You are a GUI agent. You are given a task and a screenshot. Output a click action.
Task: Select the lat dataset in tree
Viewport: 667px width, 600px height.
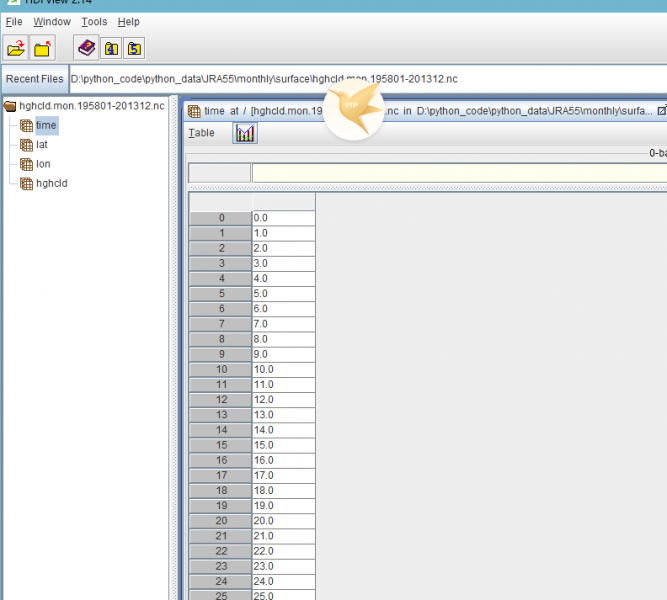(x=42, y=145)
